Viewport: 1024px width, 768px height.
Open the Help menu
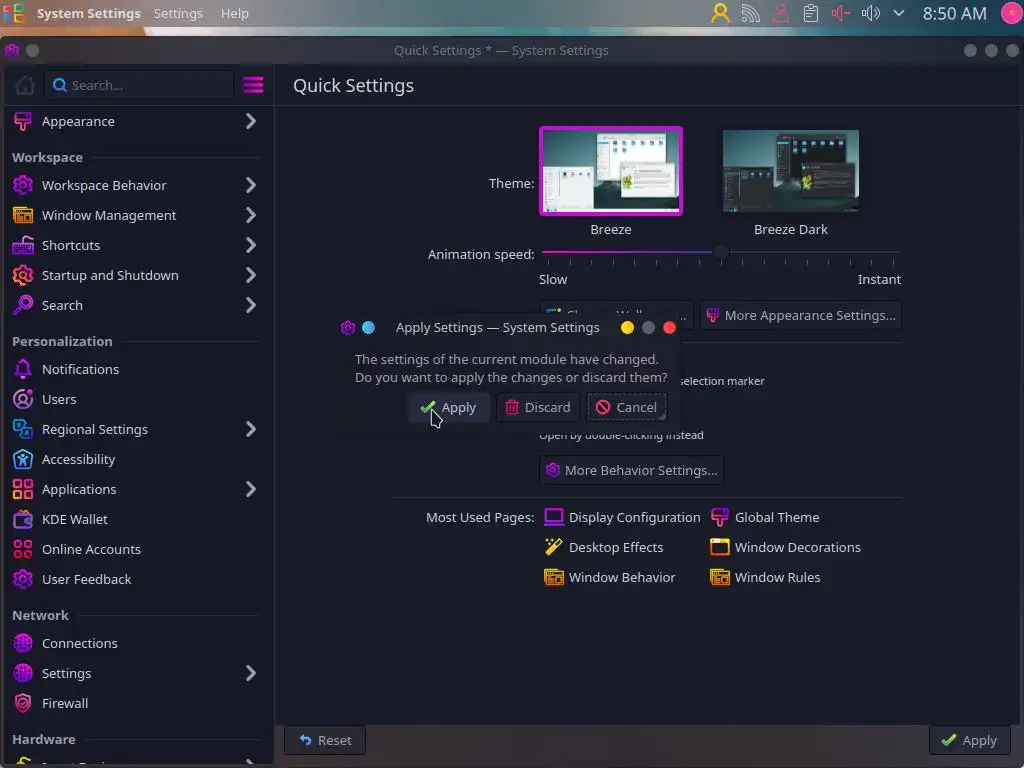click(234, 13)
